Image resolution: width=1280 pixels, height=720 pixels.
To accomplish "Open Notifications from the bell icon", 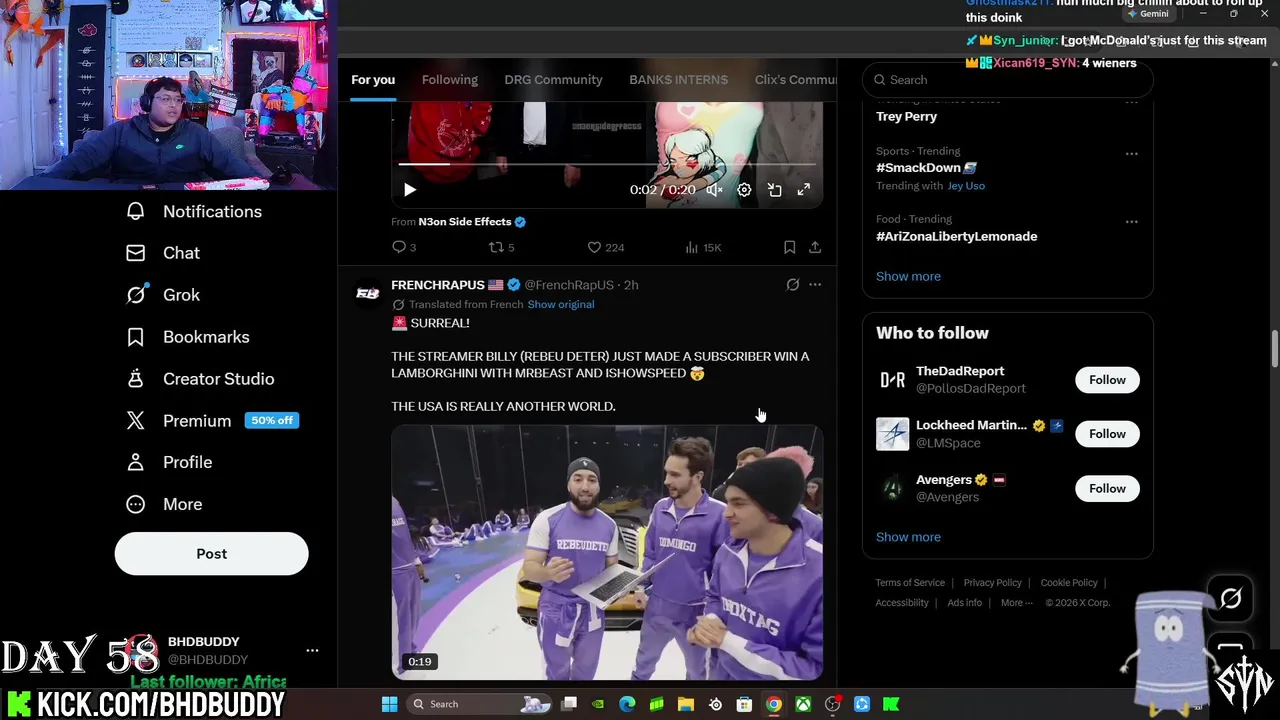I will (x=136, y=211).
